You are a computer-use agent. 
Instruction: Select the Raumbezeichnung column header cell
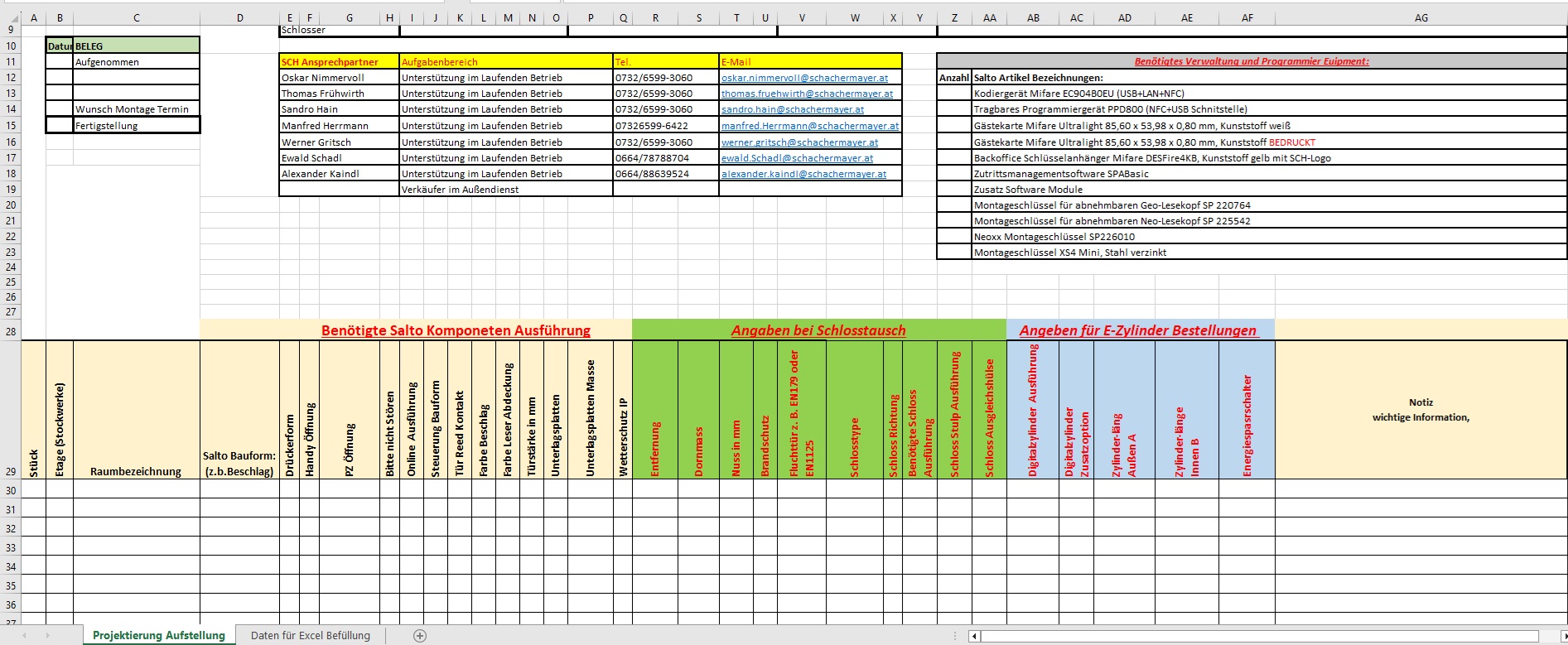137,410
